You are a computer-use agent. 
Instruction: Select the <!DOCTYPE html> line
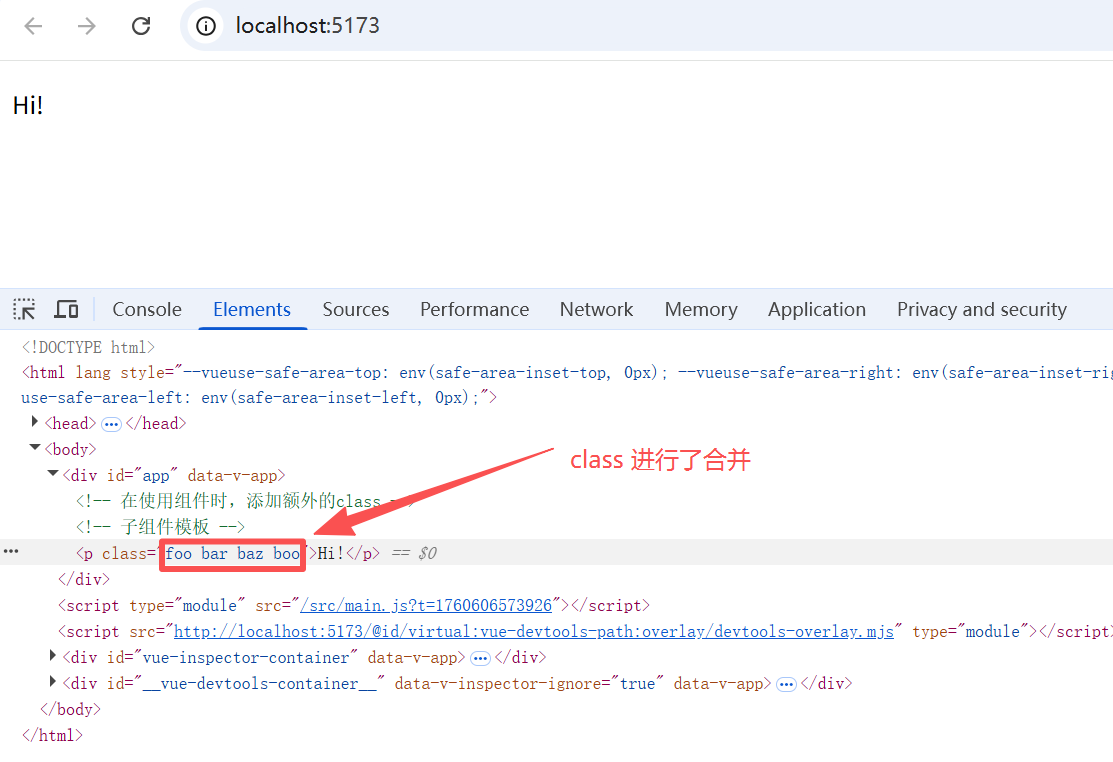88,348
